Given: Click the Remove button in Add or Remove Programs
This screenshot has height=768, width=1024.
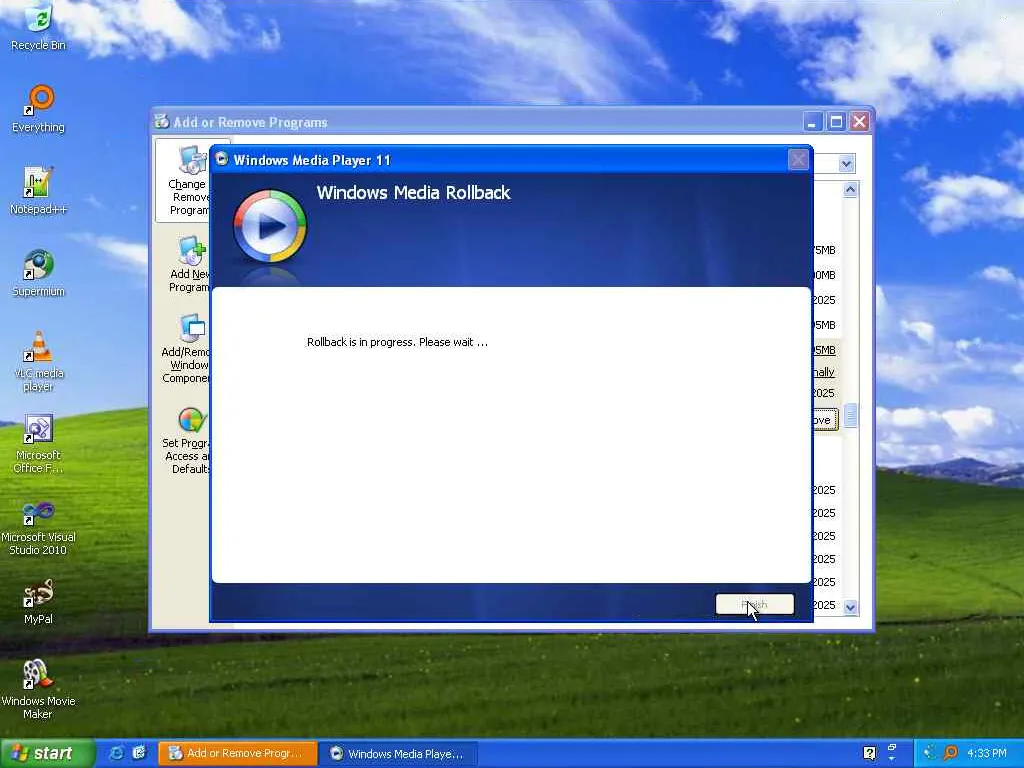Looking at the screenshot, I should (825, 420).
